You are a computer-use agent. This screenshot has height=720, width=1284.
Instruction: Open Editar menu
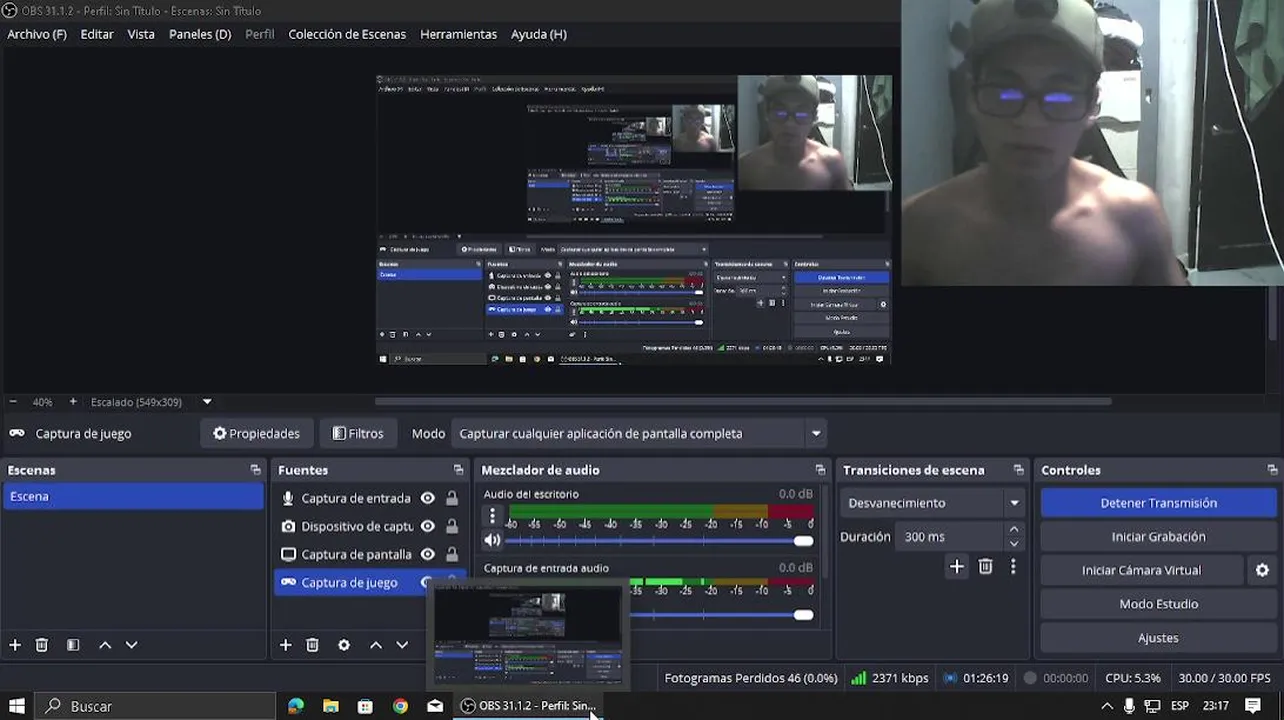(97, 34)
